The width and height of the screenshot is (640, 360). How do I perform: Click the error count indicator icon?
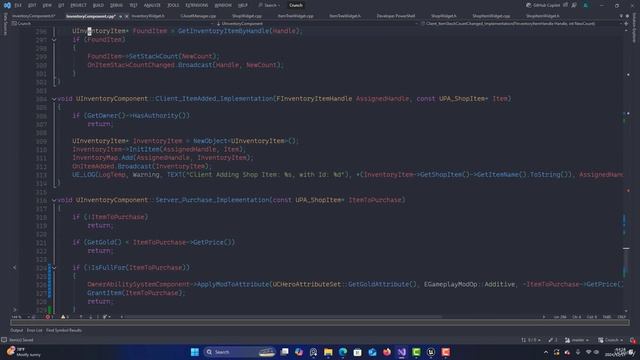coord(48,317)
